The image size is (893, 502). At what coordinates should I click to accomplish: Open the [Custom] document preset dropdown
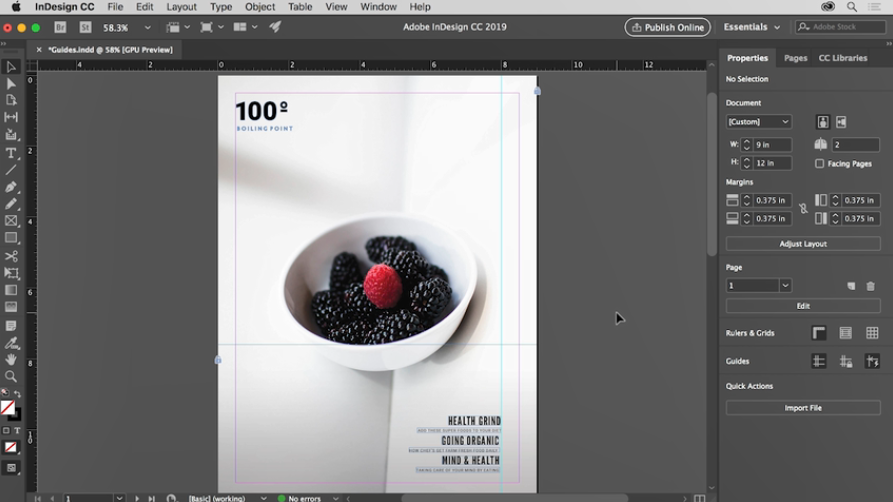[758, 122]
